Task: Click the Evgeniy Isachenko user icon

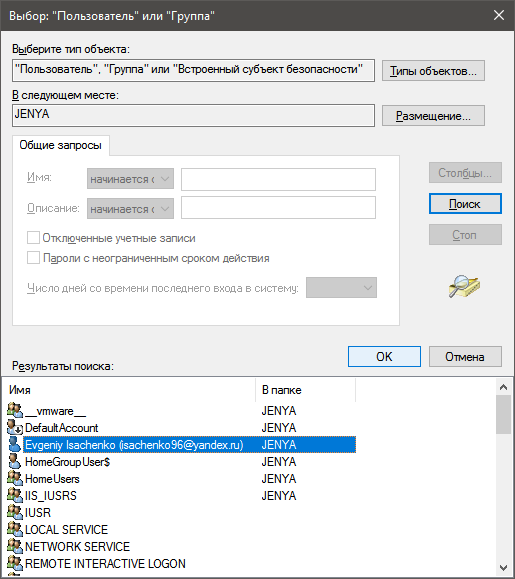Action: click(x=15, y=445)
